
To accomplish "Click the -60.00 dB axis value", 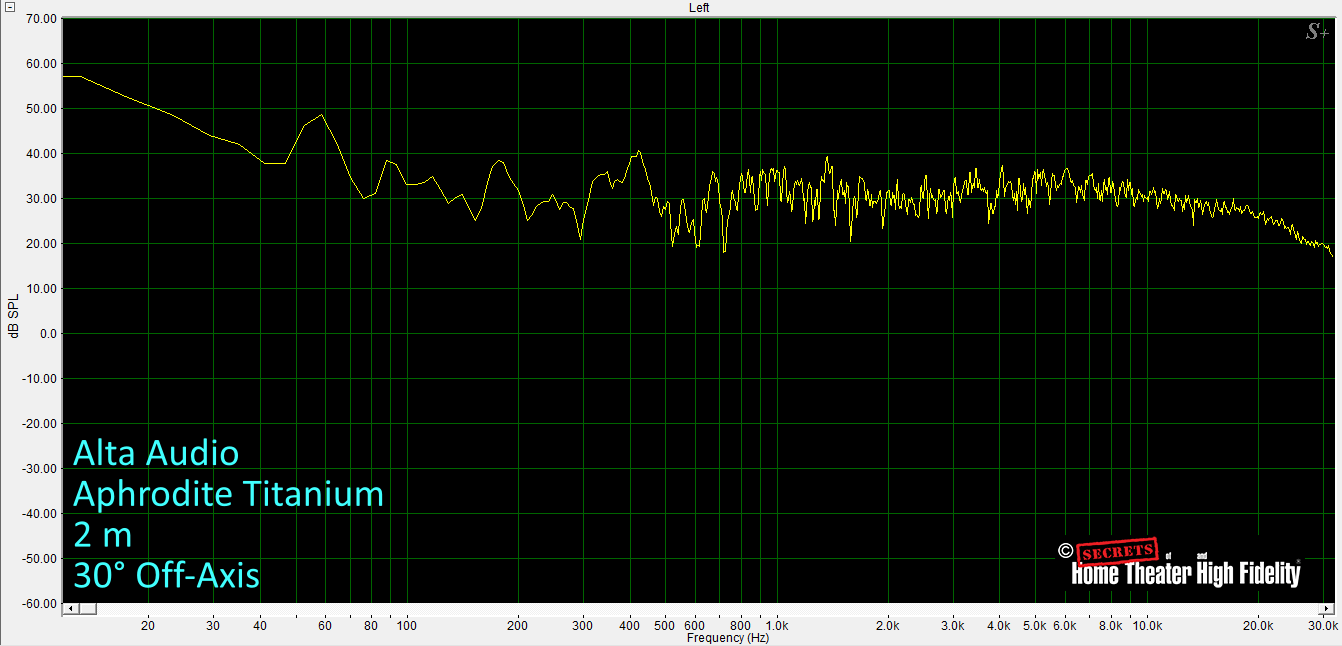I will 39,604.
